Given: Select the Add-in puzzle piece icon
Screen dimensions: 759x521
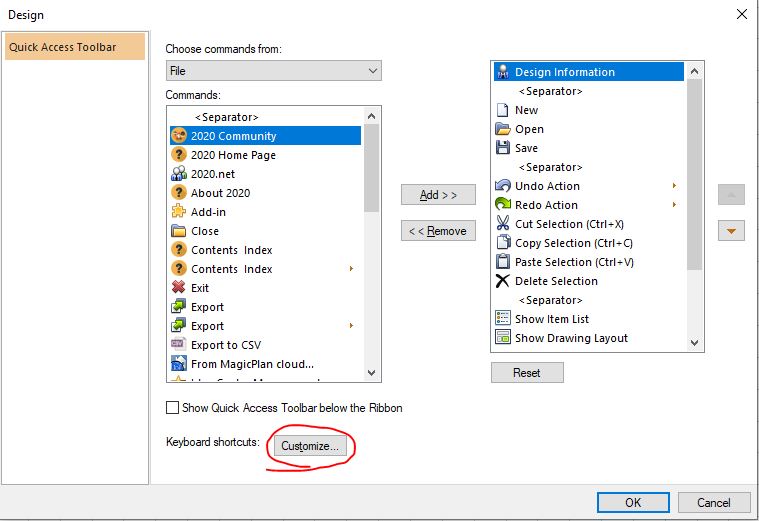Looking at the screenshot, I should click(x=179, y=212).
